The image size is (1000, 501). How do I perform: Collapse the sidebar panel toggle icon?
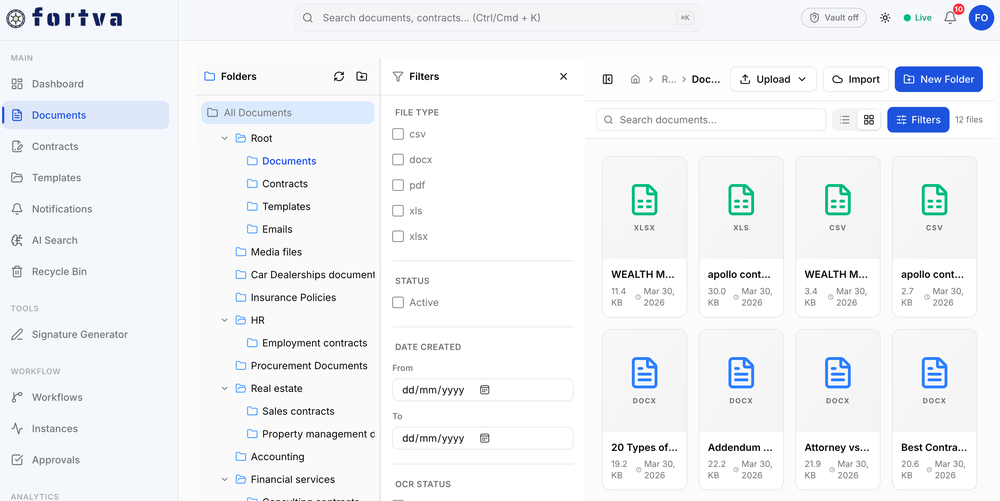pyautogui.click(x=608, y=79)
